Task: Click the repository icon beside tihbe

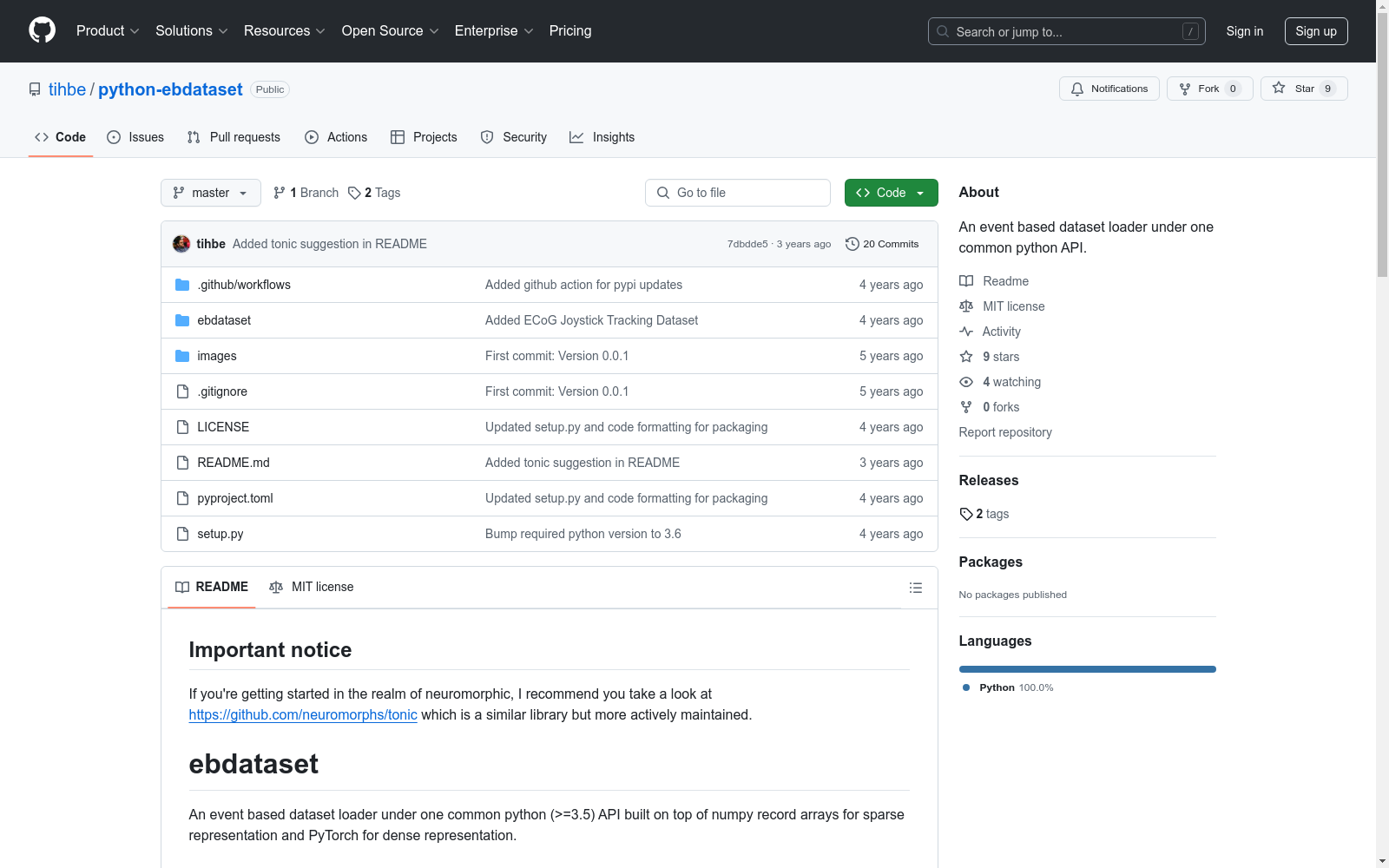Action: click(x=35, y=89)
